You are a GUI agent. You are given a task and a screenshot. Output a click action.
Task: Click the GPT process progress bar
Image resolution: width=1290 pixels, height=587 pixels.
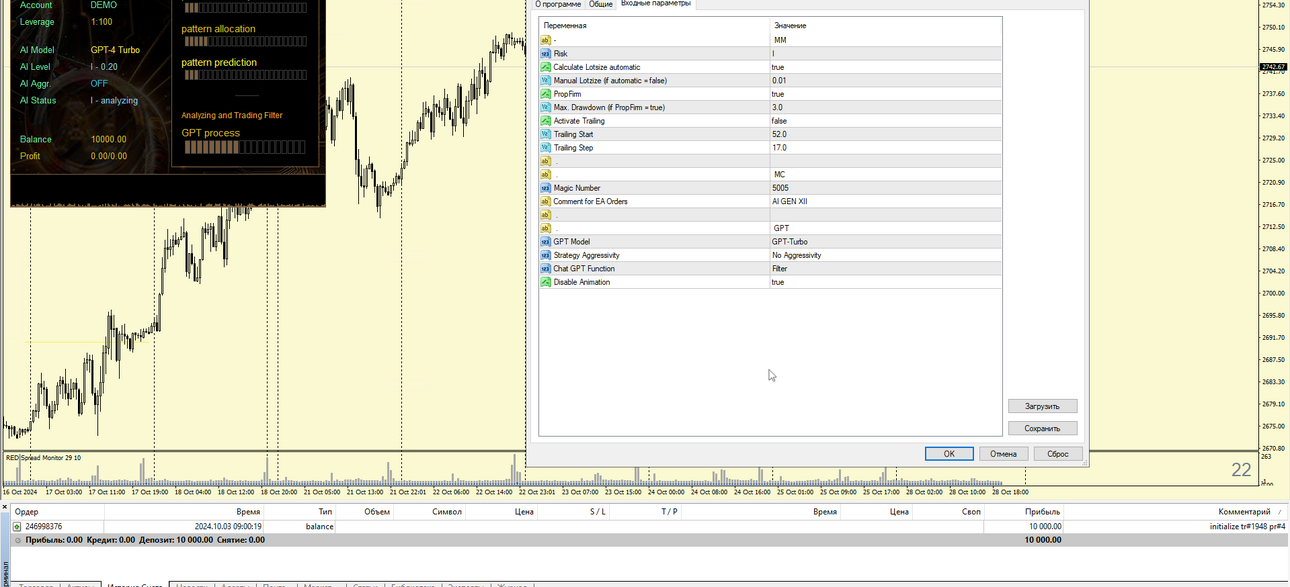click(x=245, y=147)
